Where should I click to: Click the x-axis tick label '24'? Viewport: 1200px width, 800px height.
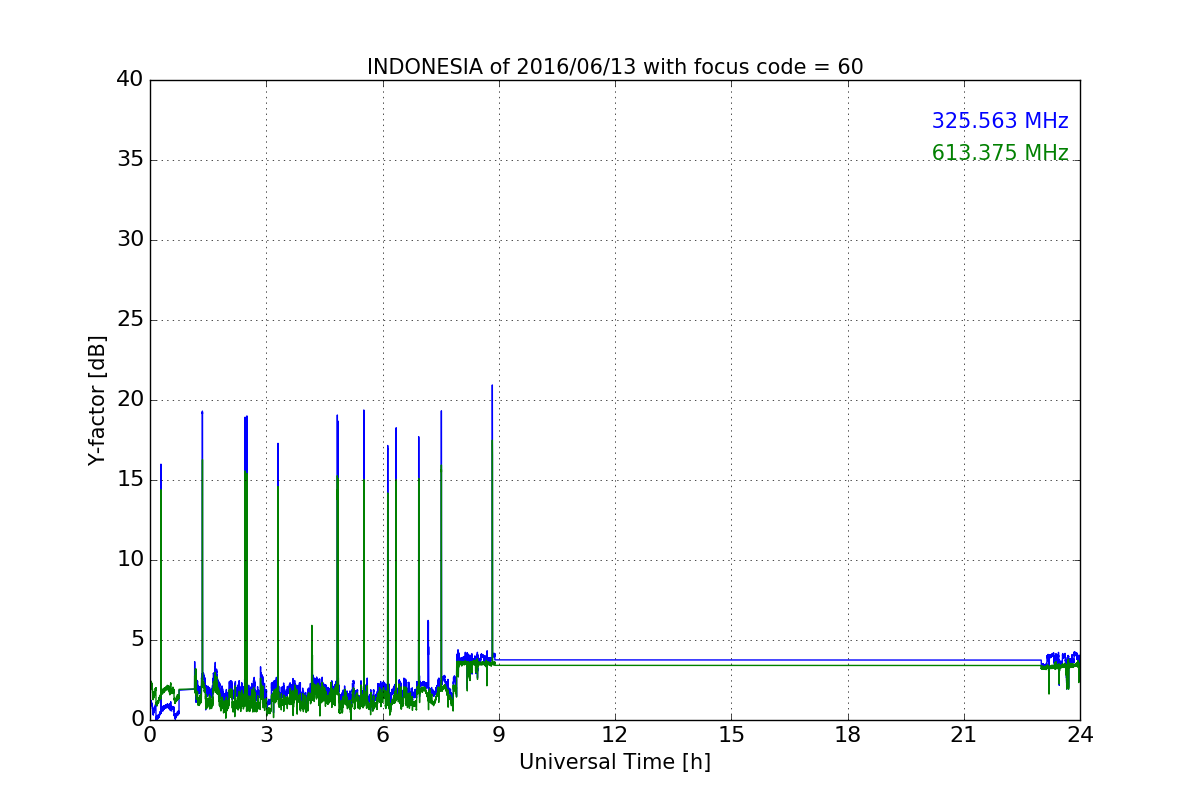1080,735
